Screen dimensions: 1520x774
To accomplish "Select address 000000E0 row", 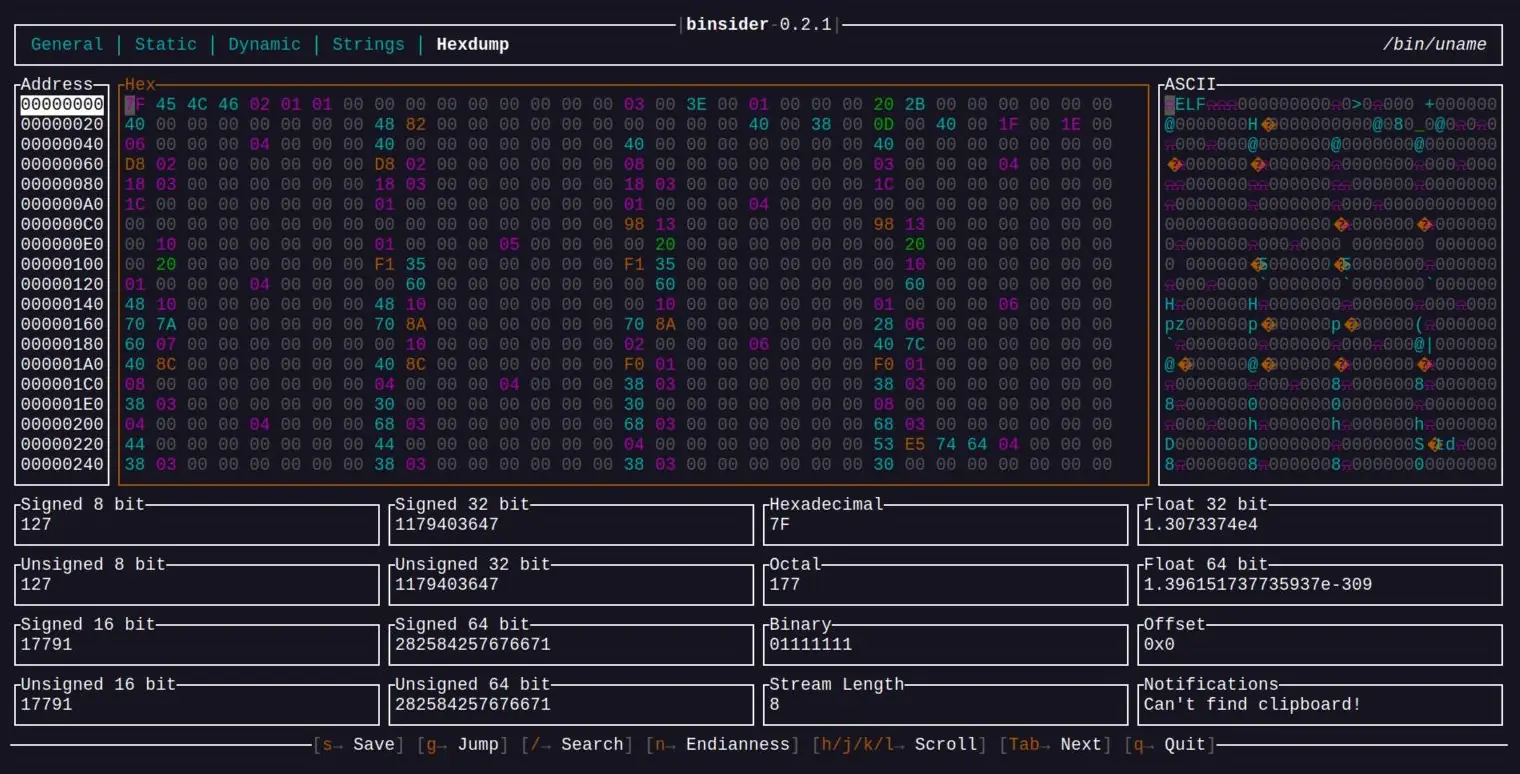I will 62,244.
